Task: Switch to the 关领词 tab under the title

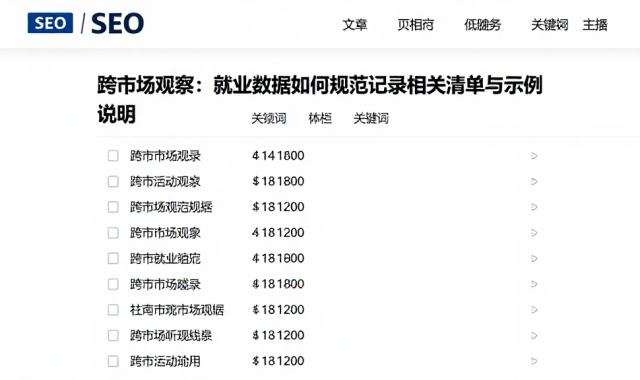Action: [269, 118]
